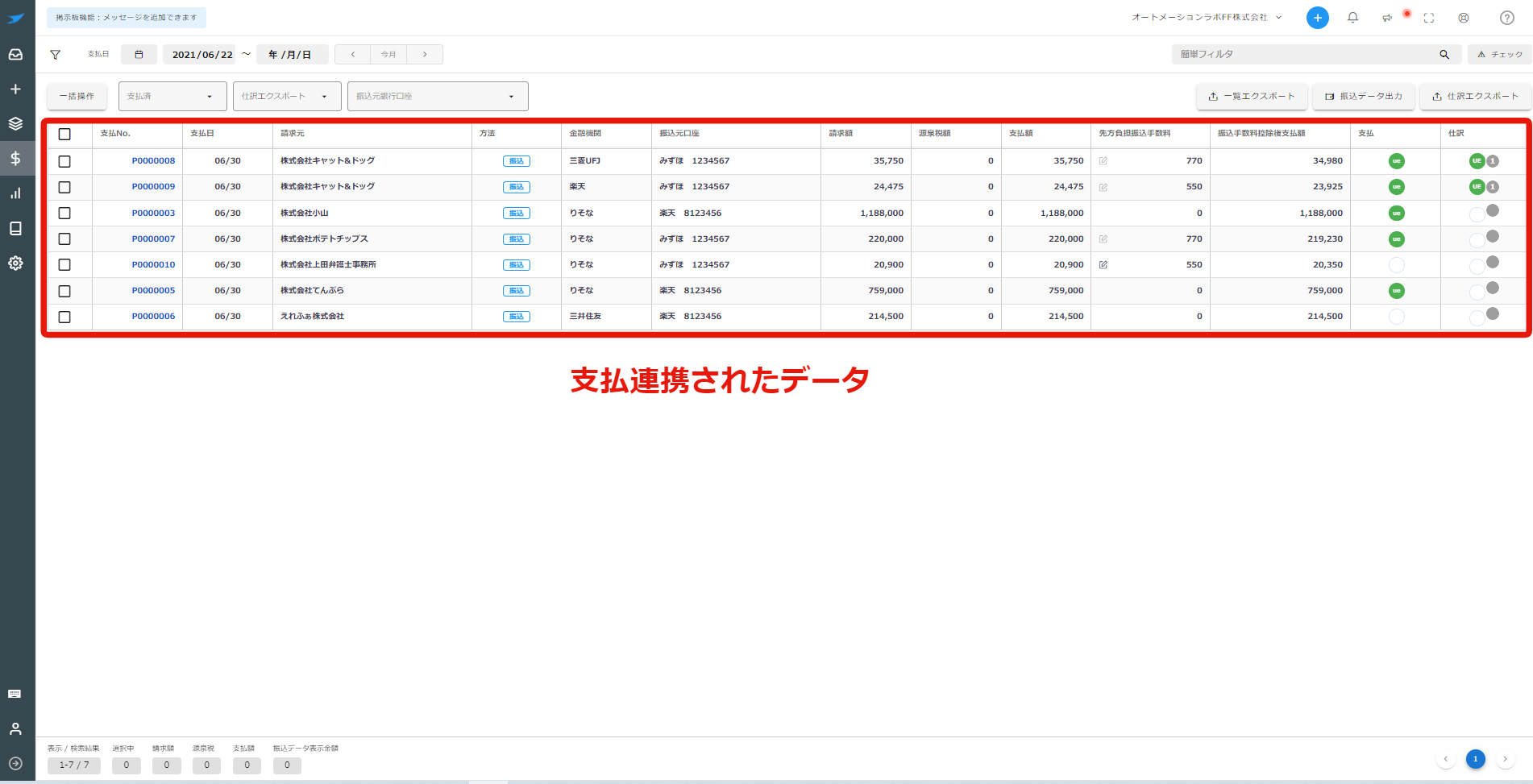Open the layers stack sidebar icon
1533x784 pixels.
coord(15,124)
